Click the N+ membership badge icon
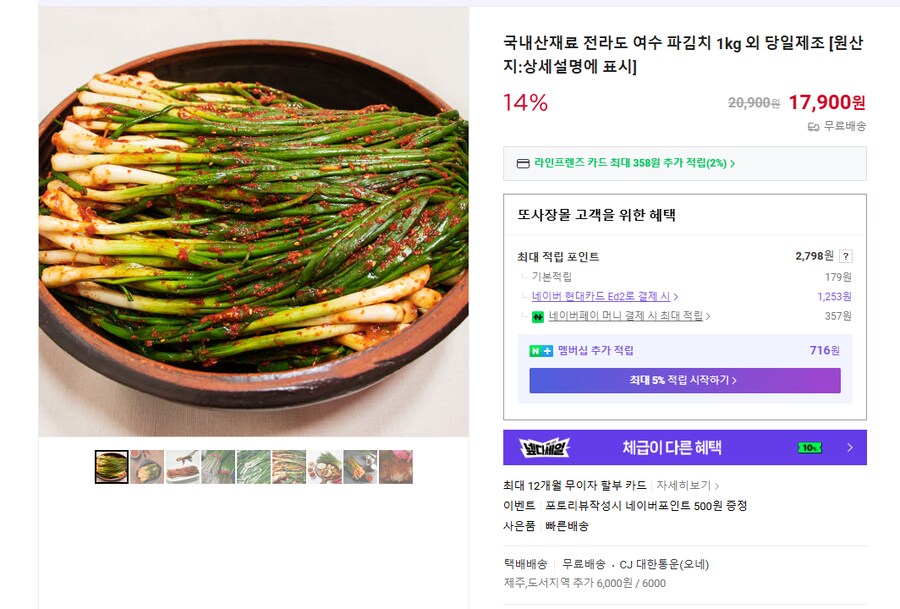This screenshot has width=900, height=609. [540, 351]
